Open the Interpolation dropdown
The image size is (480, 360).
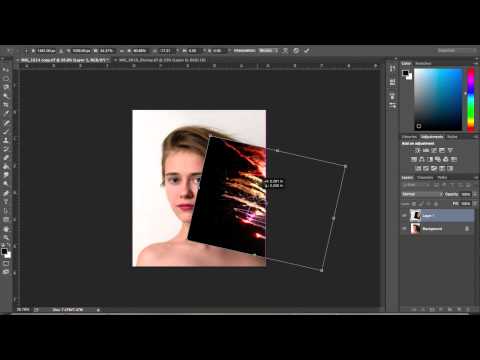tap(268, 51)
